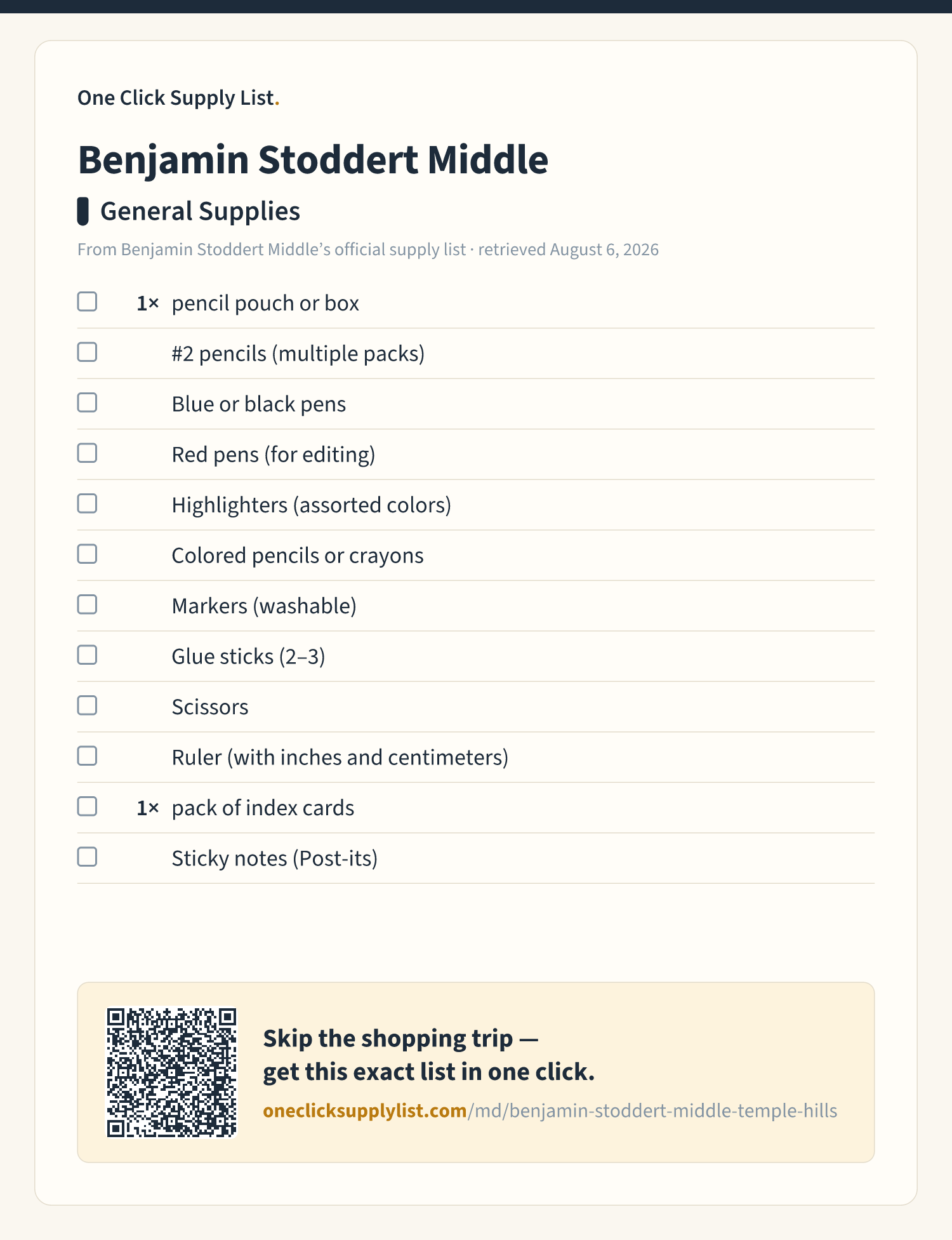
Task: Mark Blue or black pens as done
Action: tap(87, 403)
